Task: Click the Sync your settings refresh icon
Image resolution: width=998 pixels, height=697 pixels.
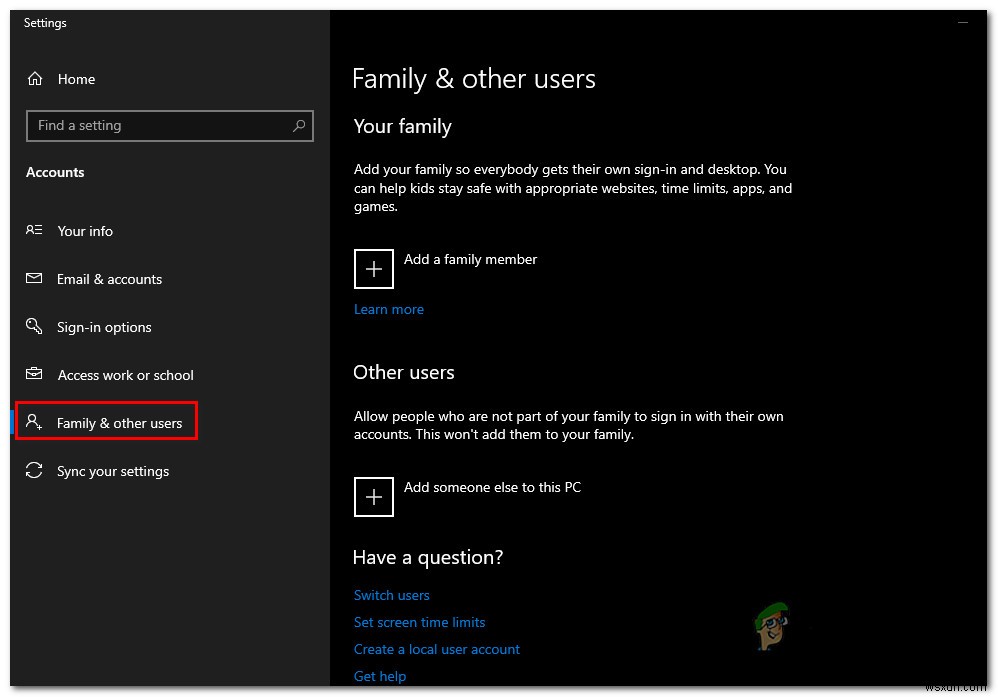Action: coord(34,471)
